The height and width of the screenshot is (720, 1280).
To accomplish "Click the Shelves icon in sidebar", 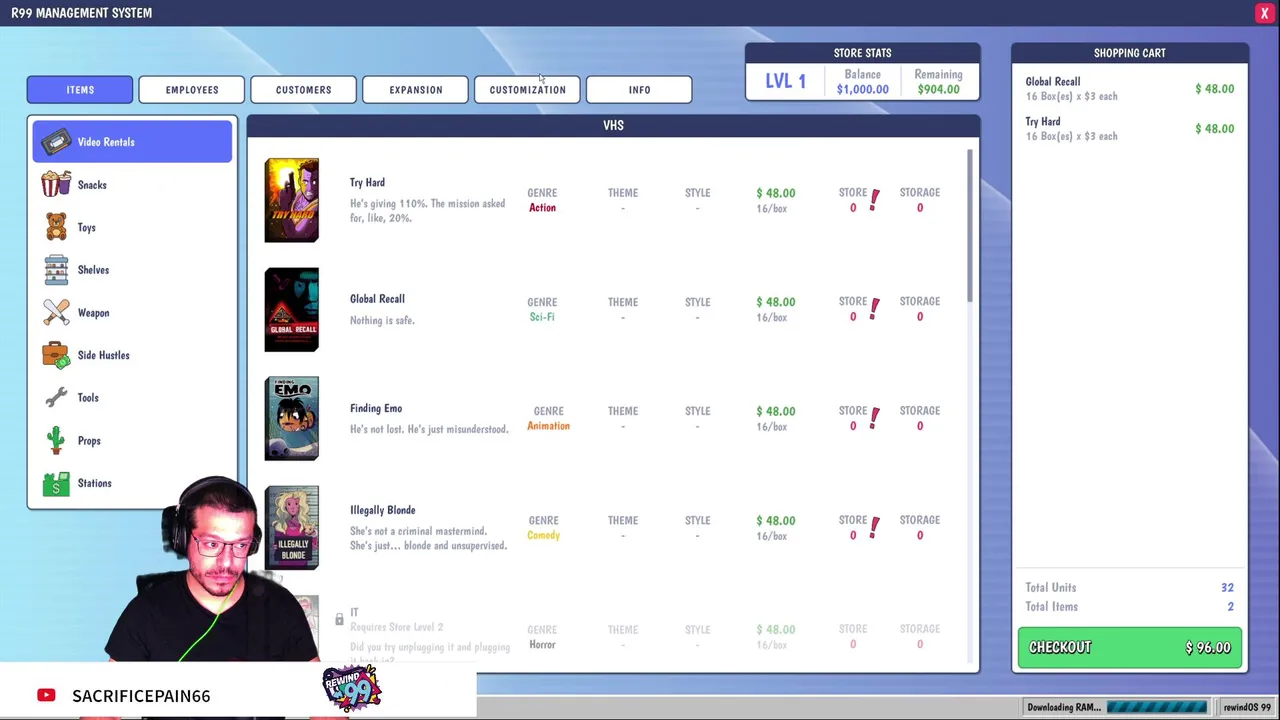I will click(56, 270).
